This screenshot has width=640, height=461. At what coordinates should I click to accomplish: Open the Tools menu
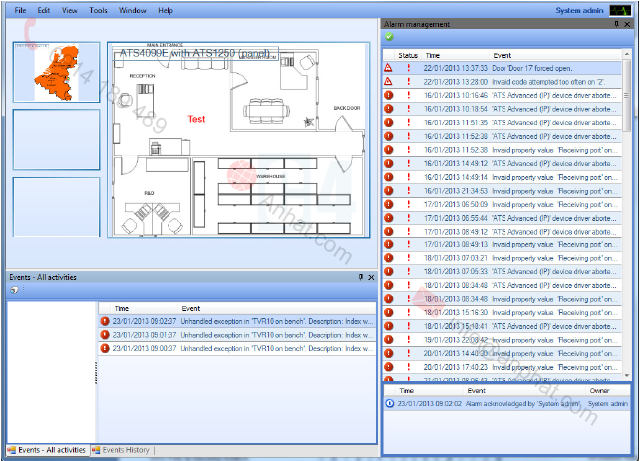[x=98, y=10]
